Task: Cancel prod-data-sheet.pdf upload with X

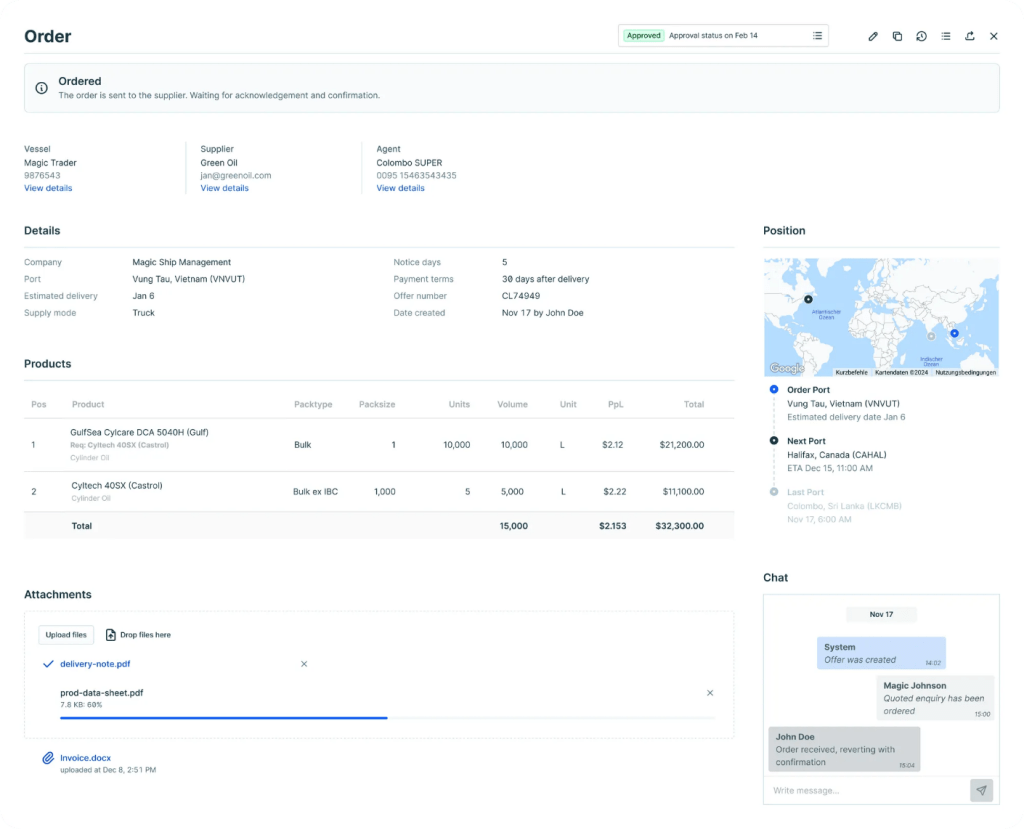Action: coord(710,692)
